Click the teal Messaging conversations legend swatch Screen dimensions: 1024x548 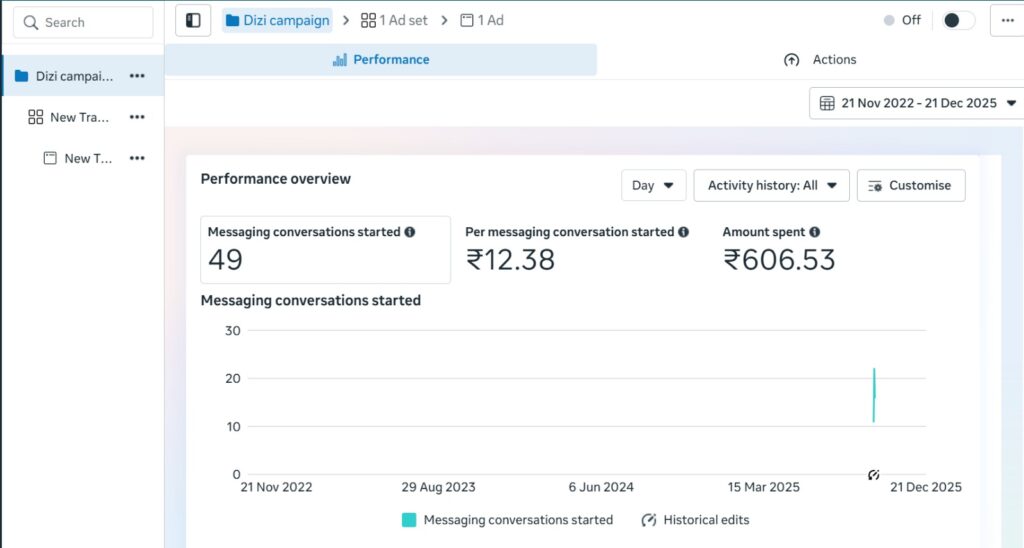click(x=409, y=520)
